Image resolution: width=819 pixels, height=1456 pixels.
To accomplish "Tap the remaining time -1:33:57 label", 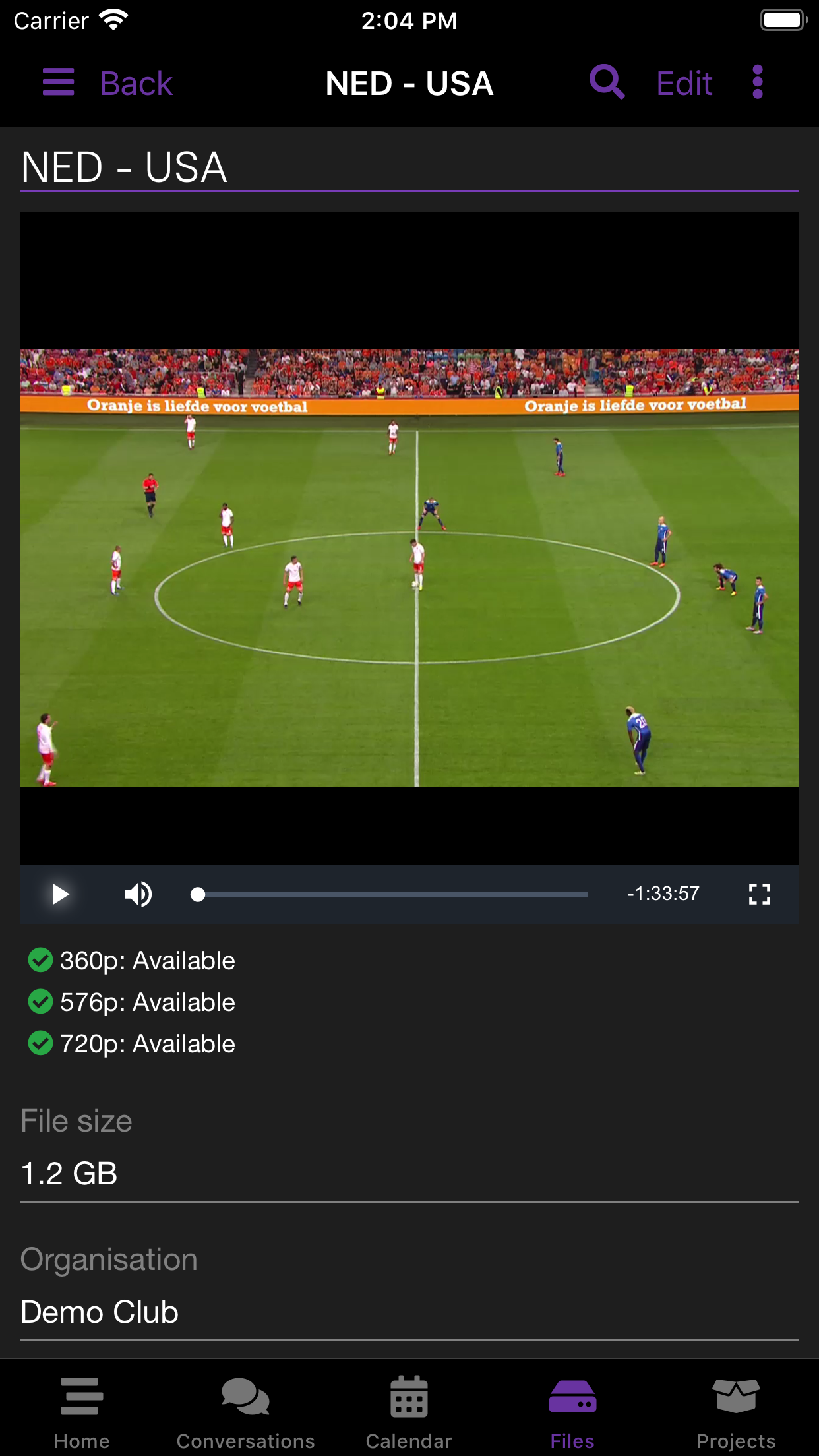I will [663, 894].
